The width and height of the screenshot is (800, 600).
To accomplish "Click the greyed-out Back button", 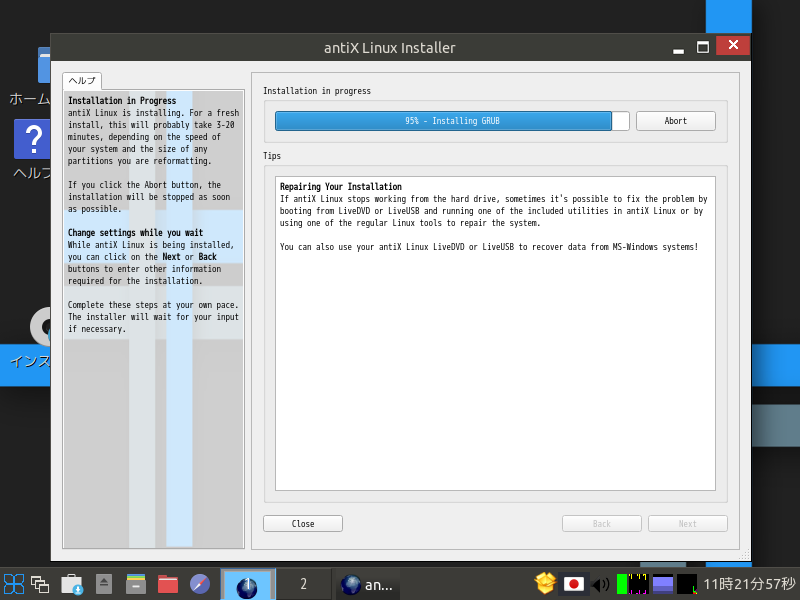I will 602,523.
